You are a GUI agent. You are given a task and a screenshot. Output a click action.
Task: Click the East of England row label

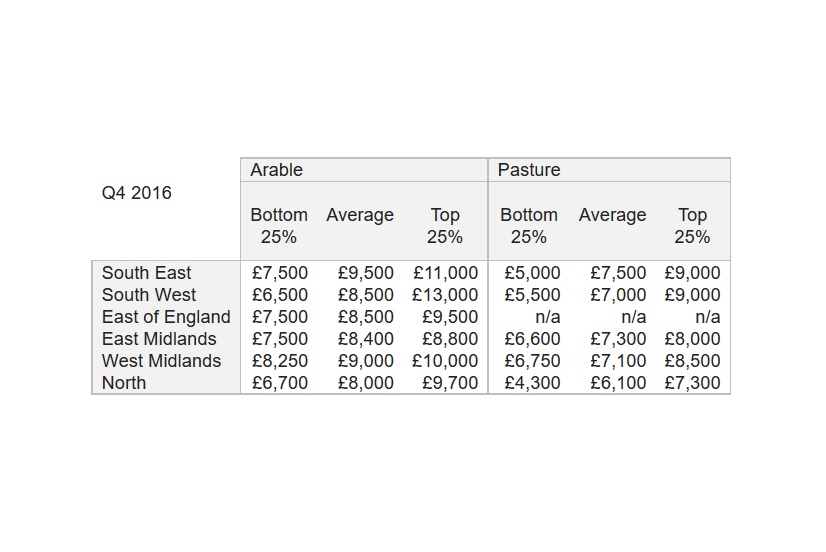166,317
